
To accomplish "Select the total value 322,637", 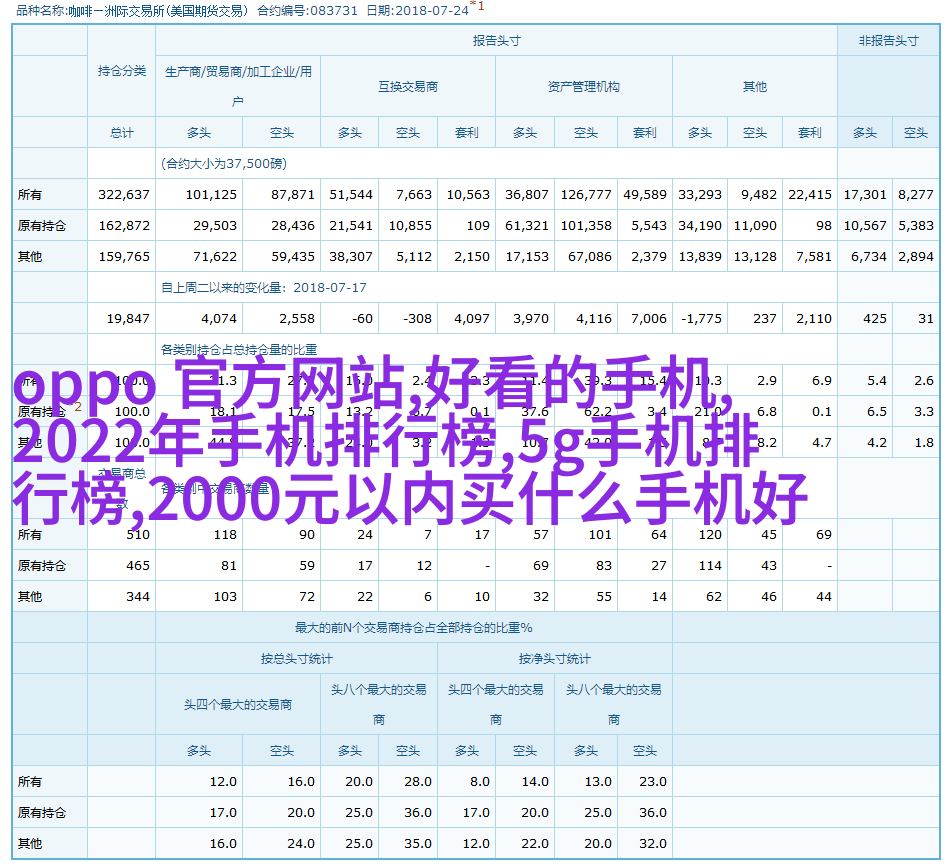I will click(124, 194).
